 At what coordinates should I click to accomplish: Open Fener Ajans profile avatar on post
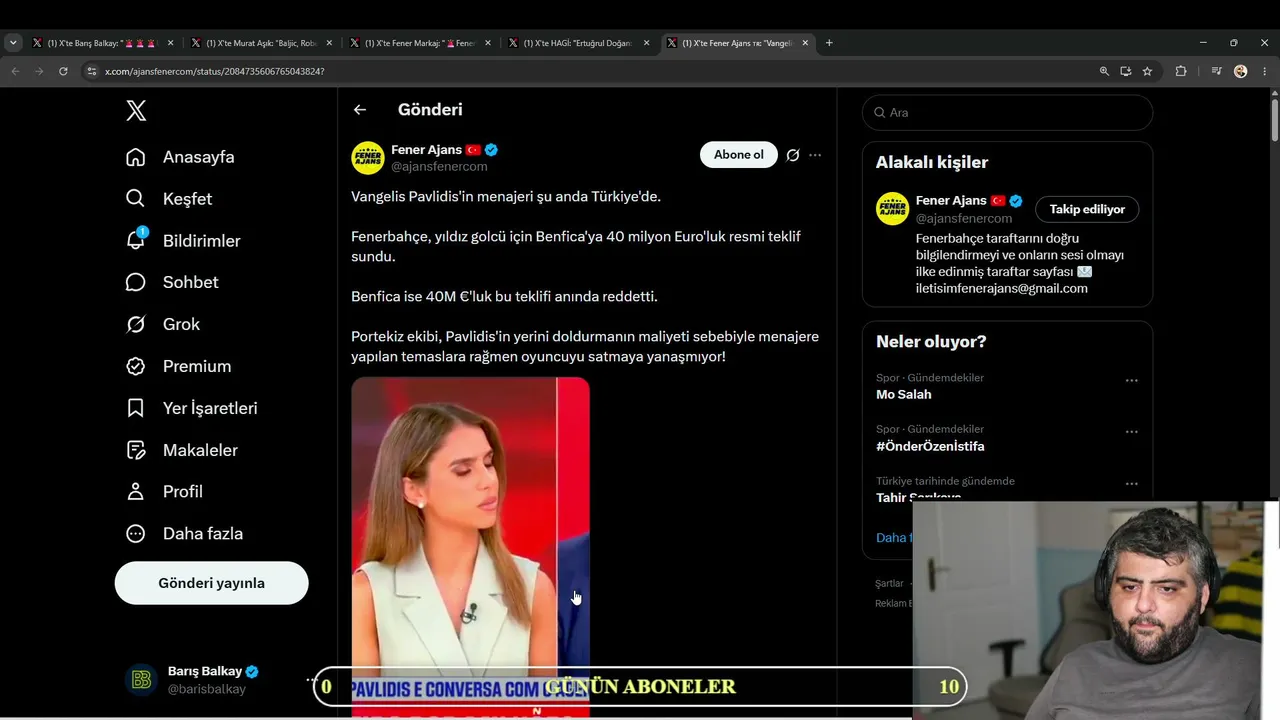point(368,158)
